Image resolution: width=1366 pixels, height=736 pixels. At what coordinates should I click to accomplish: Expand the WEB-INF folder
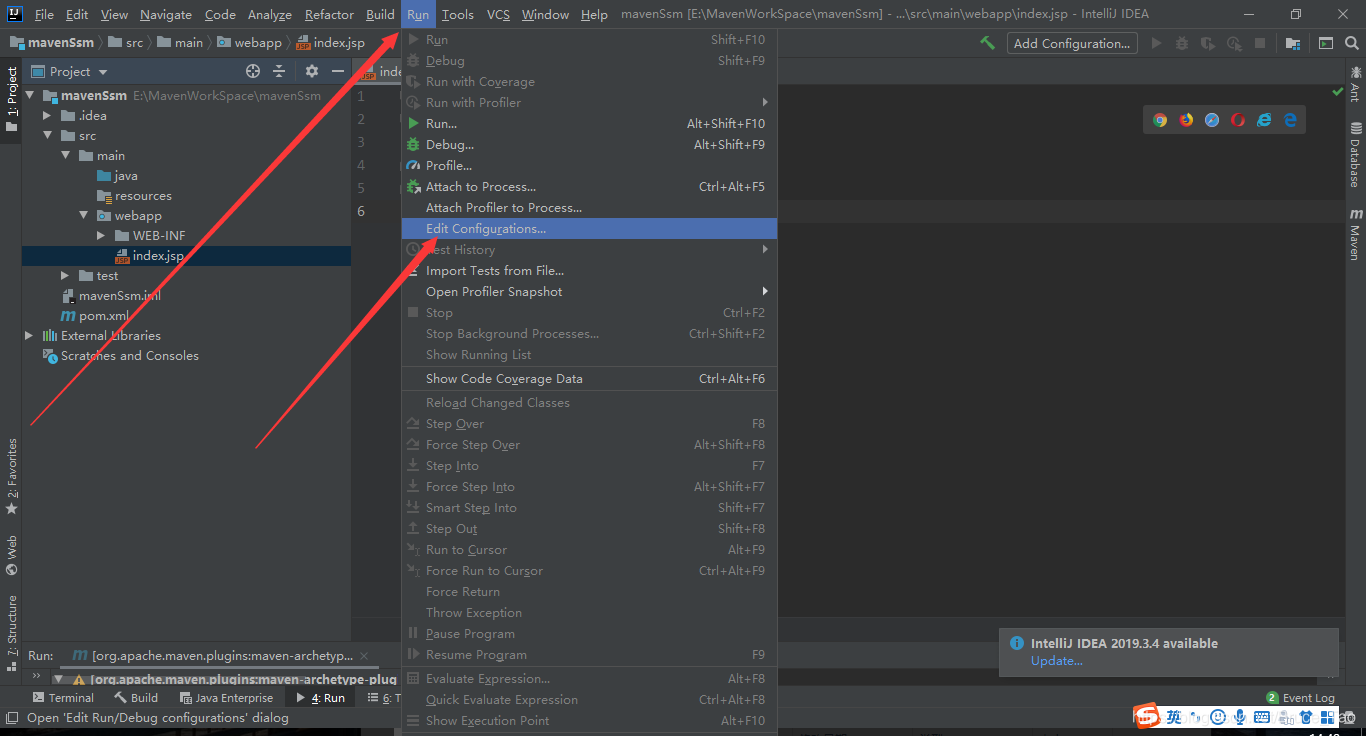point(102,236)
